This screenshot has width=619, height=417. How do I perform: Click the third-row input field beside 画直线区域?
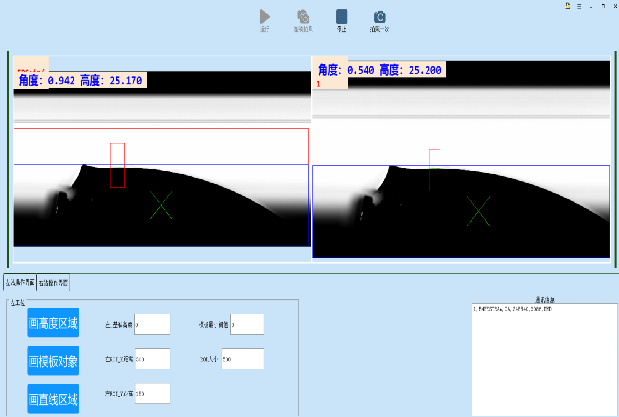tap(152, 394)
